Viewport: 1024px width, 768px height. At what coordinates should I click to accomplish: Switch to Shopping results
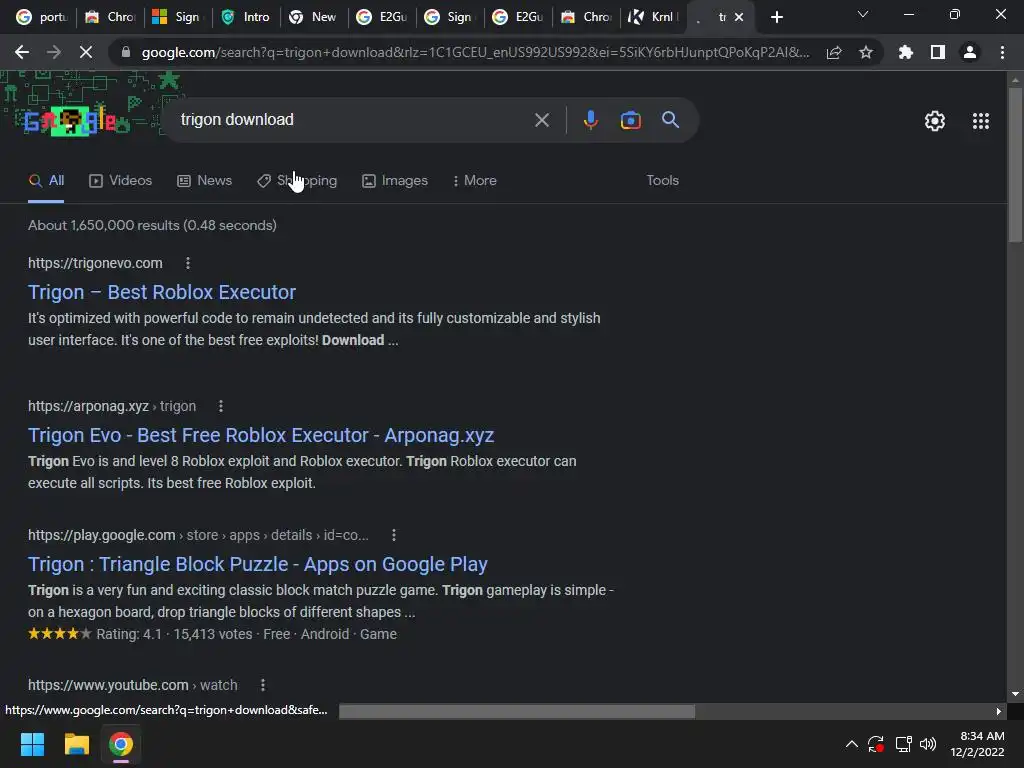[297, 181]
